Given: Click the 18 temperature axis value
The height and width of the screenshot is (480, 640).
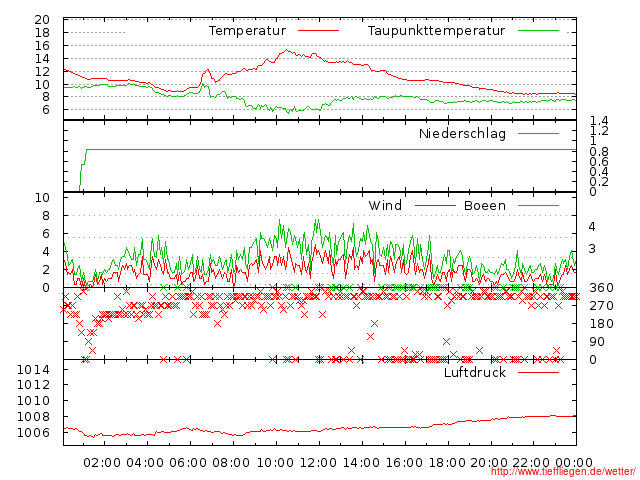Looking at the screenshot, I should (x=42, y=33).
